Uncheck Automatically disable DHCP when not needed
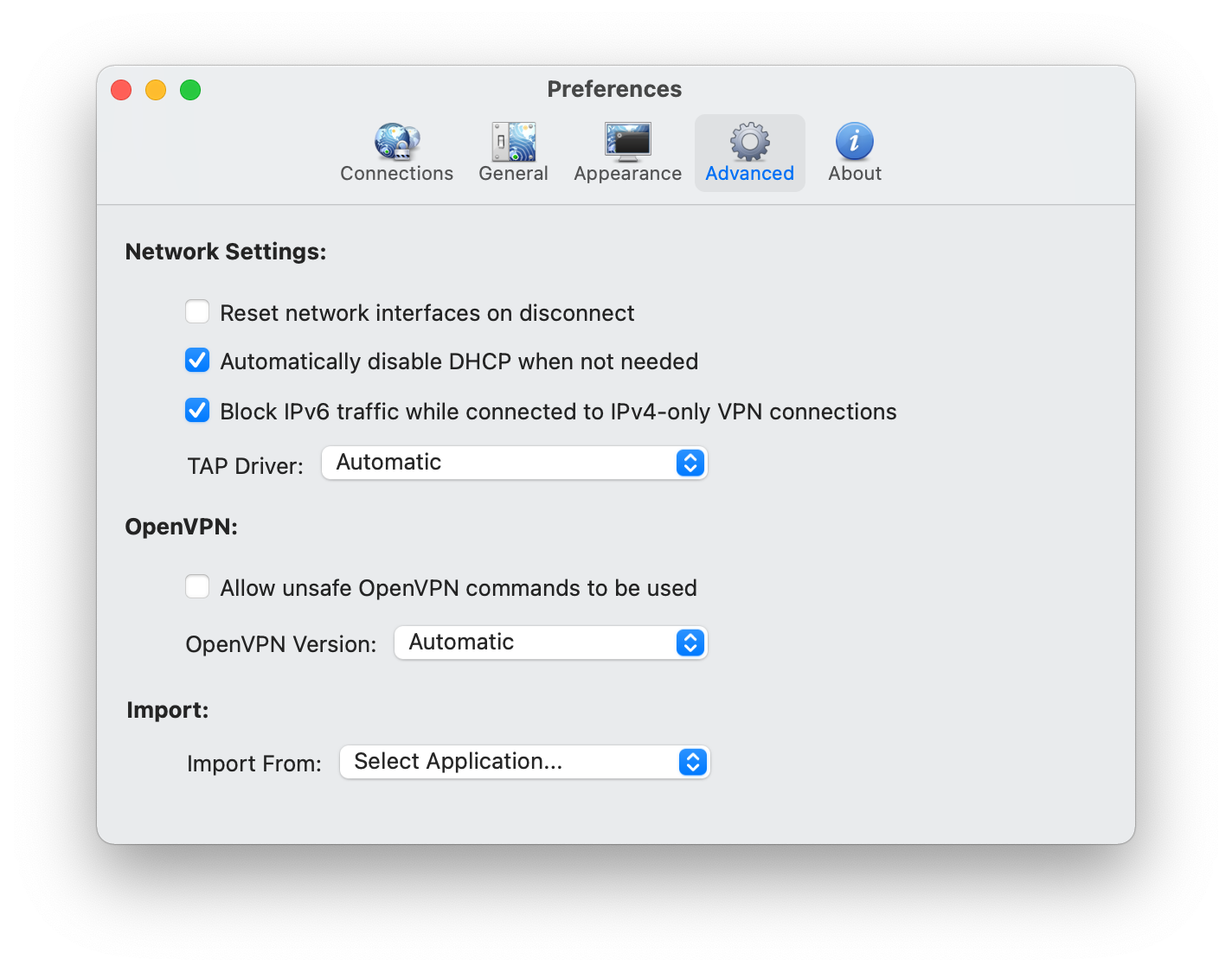The width and height of the screenshot is (1232, 972). click(197, 360)
